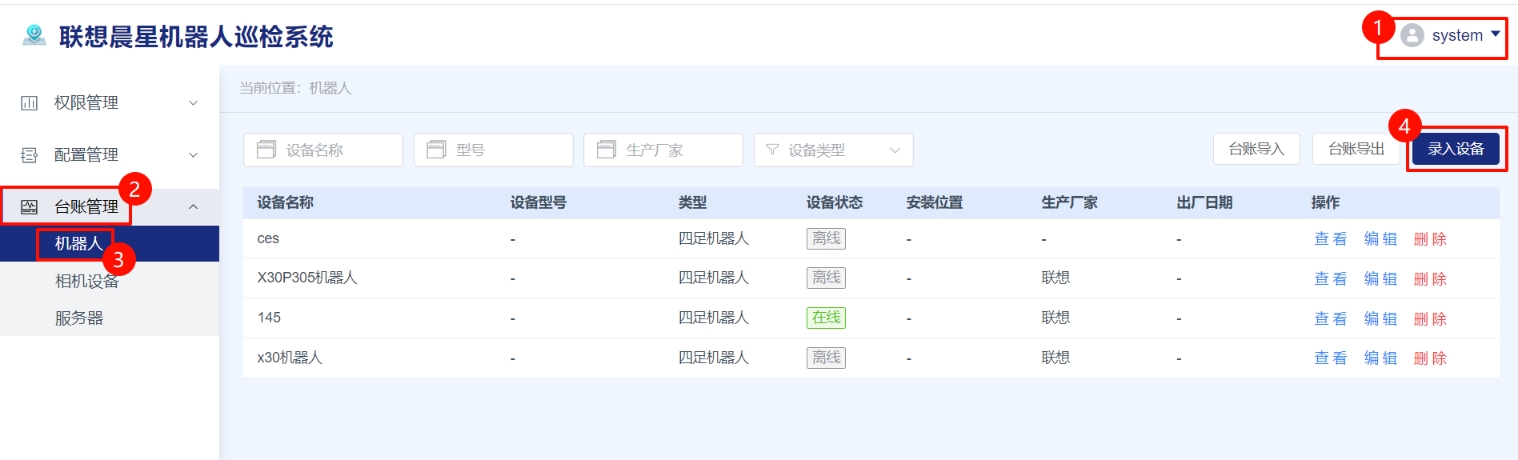
Task: Click the filter icon in 设备类型 box
Action: (772, 150)
